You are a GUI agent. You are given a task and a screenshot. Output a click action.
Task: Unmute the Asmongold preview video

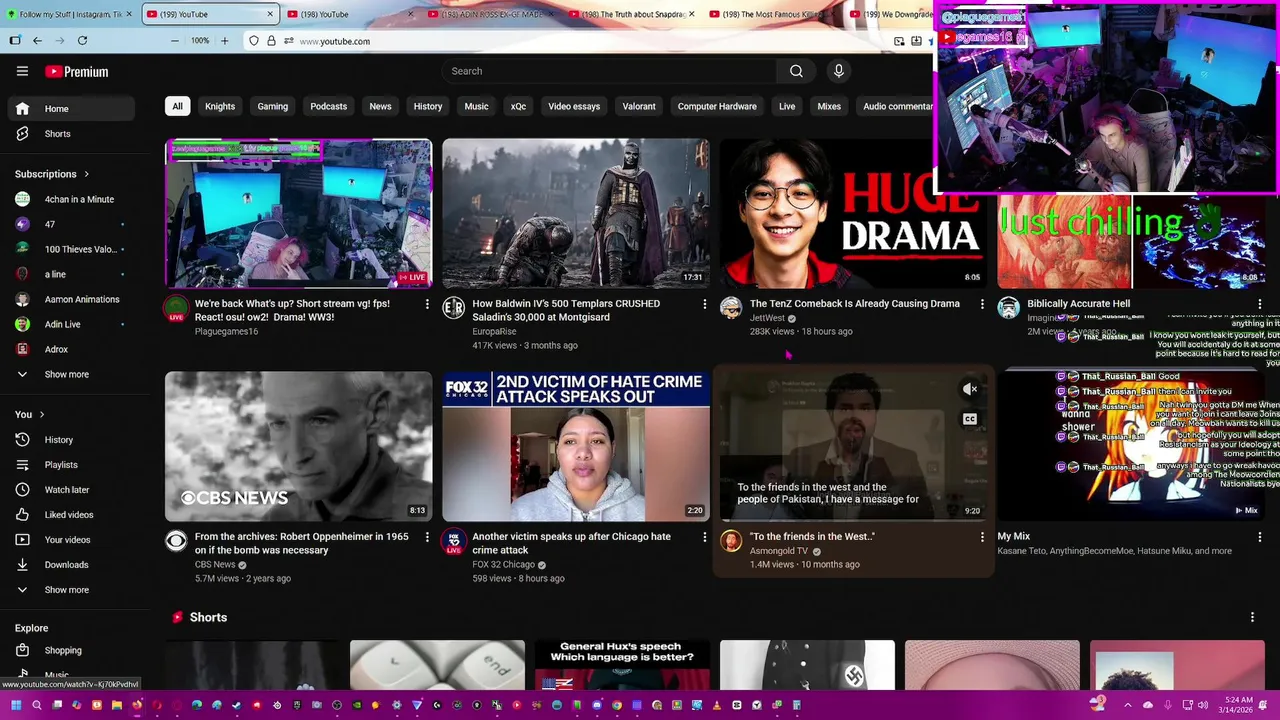point(970,389)
